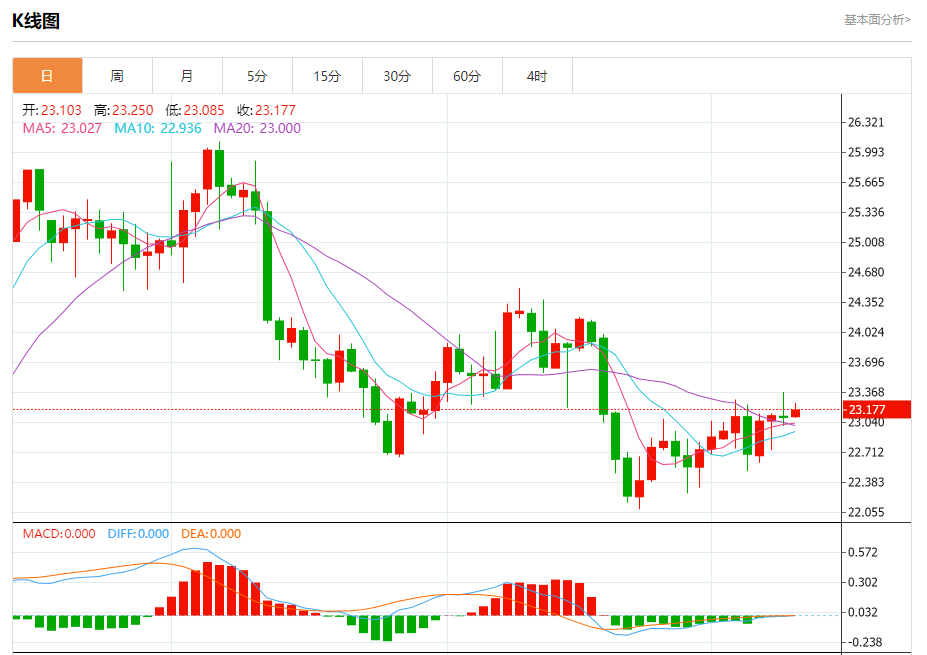Click the low price 低:23.085
Image resolution: width=927 pixels, height=655 pixels.
pos(195,110)
